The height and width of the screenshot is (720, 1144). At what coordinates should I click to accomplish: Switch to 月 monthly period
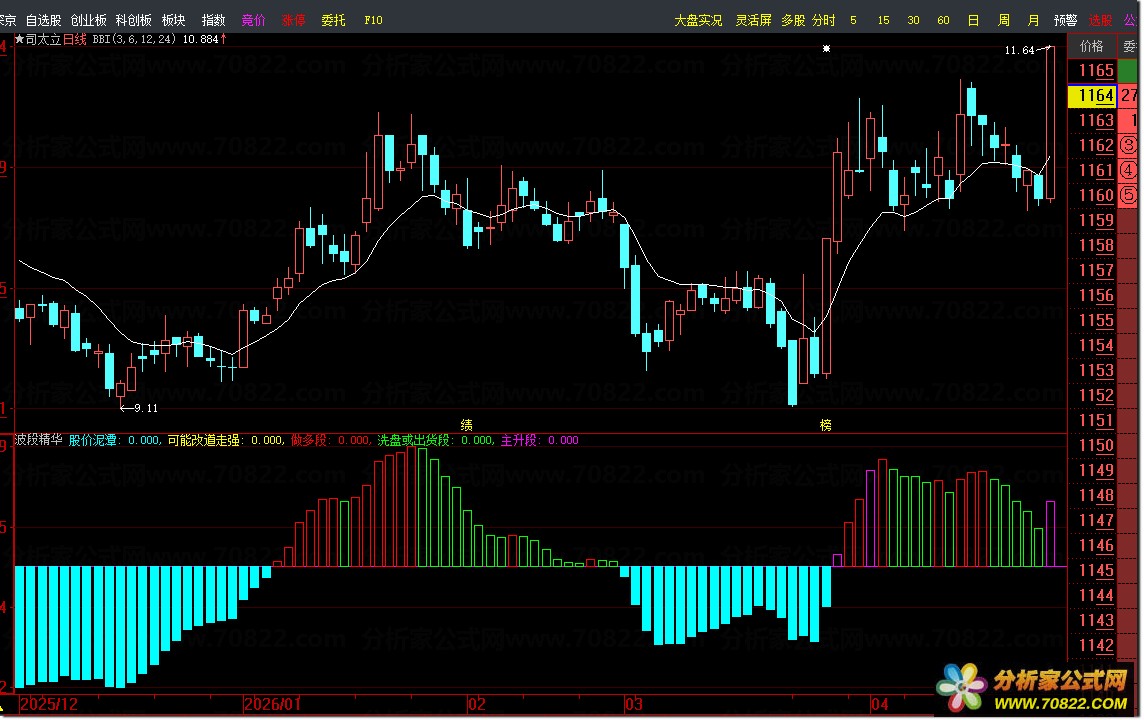pos(1034,20)
